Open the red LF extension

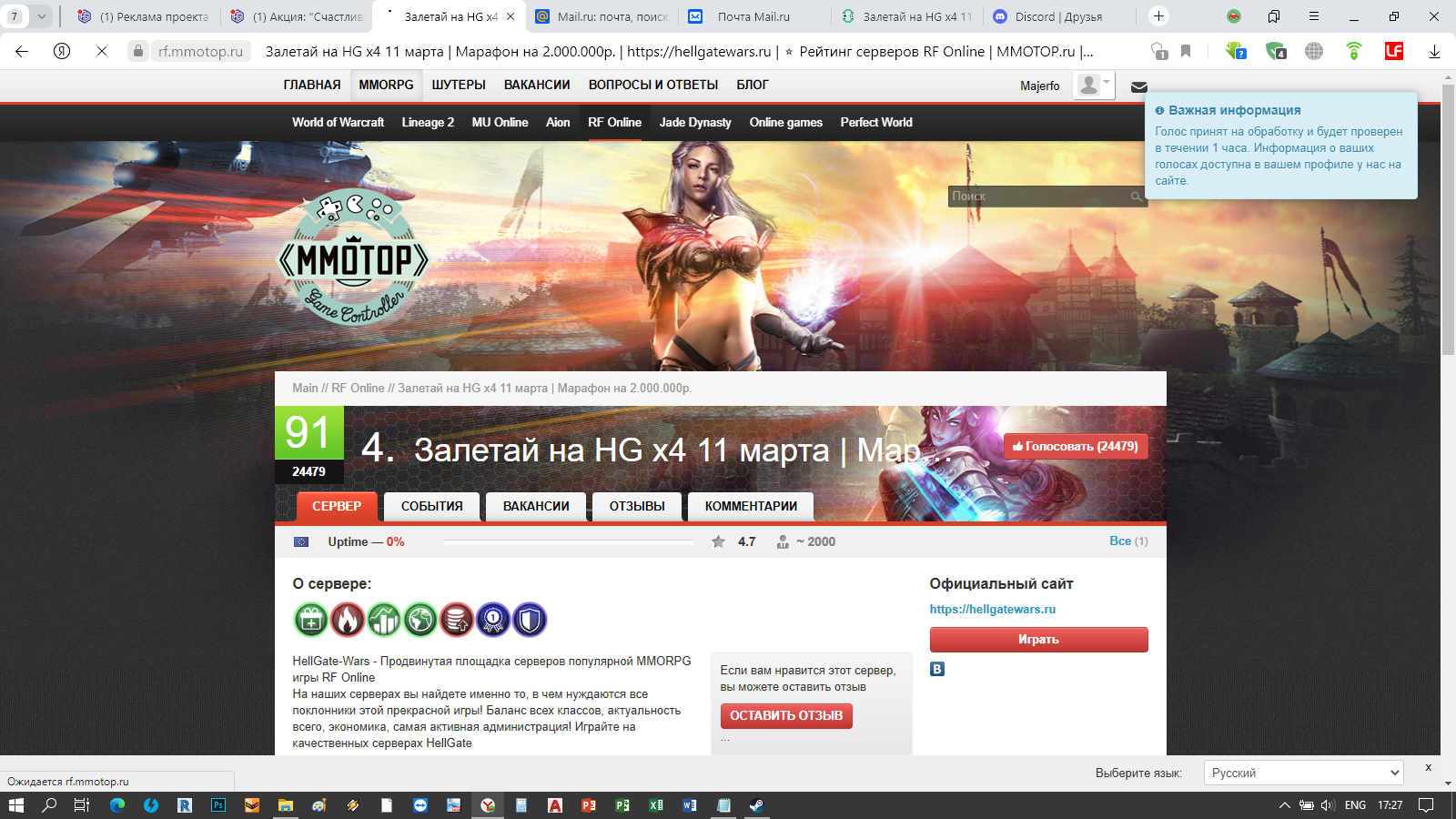(1393, 52)
